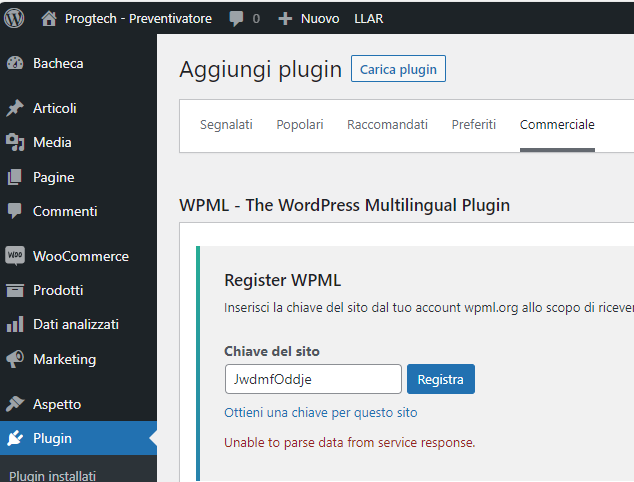Click the comments bubble icon in admin bar
The height and width of the screenshot is (482, 634).
tap(236, 19)
